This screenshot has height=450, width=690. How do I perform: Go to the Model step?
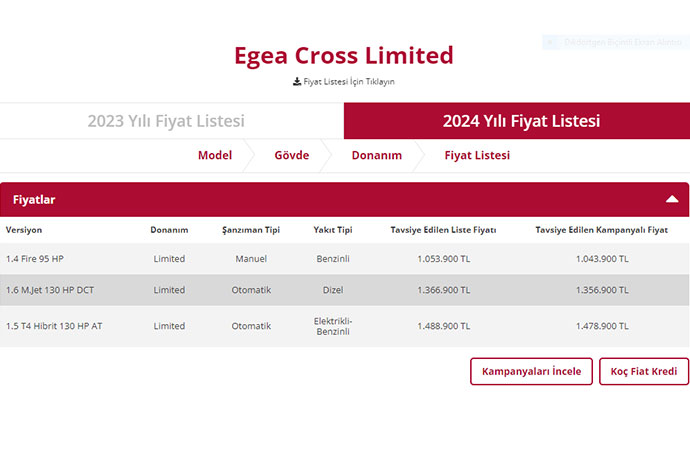[214, 155]
